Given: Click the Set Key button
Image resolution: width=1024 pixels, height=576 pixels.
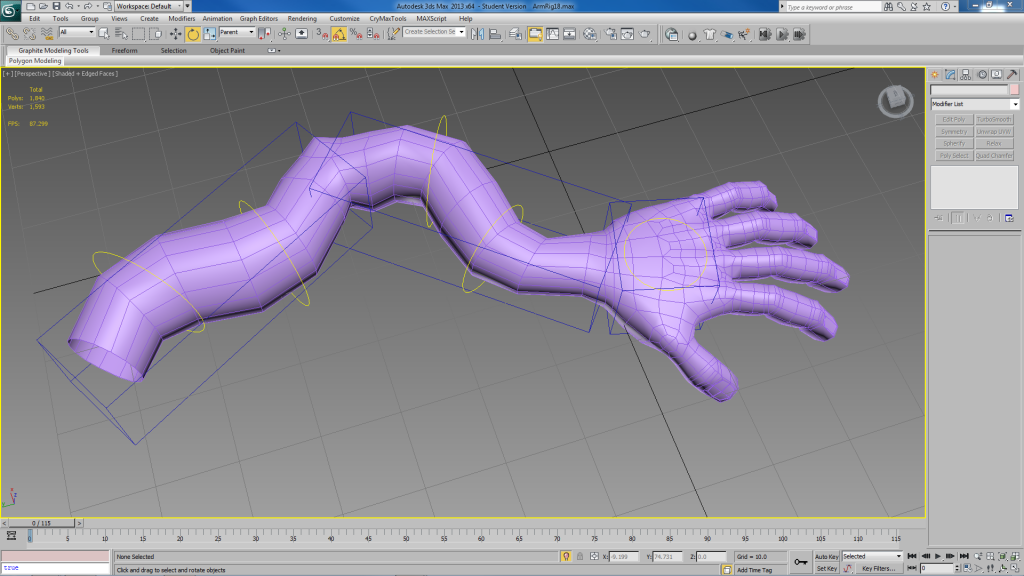Looking at the screenshot, I should point(826,568).
